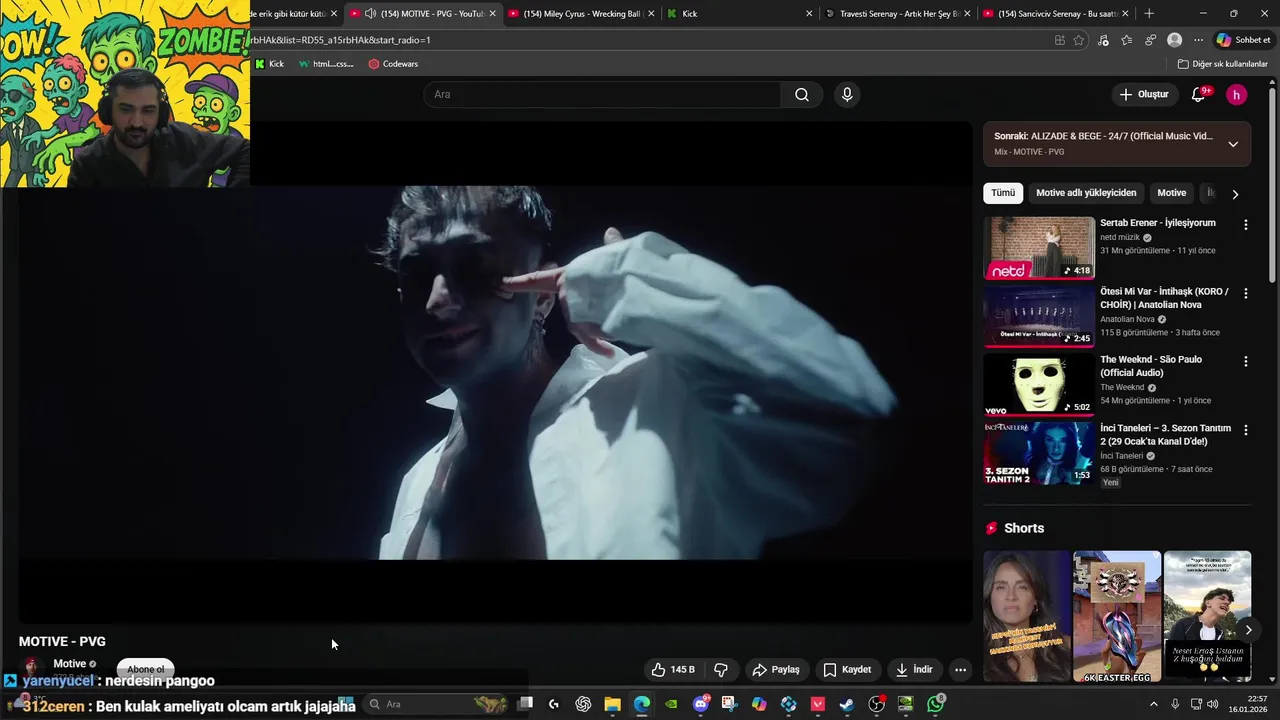
Task: Open the 'Diğer sık kullanılanlar' folder
Action: pos(1222,64)
